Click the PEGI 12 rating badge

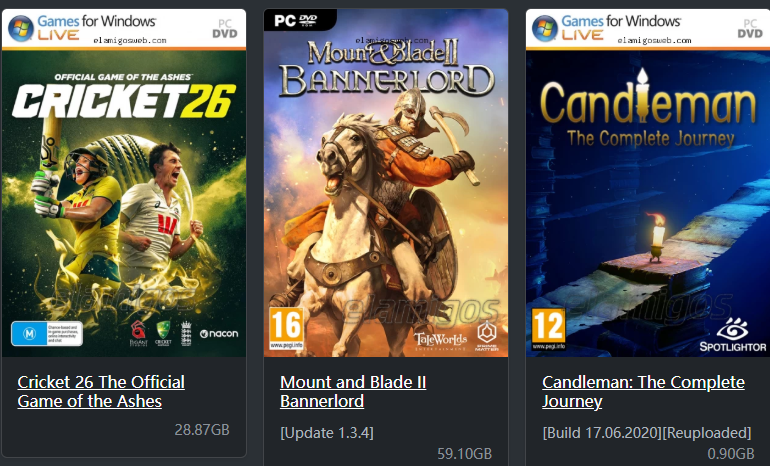[549, 329]
